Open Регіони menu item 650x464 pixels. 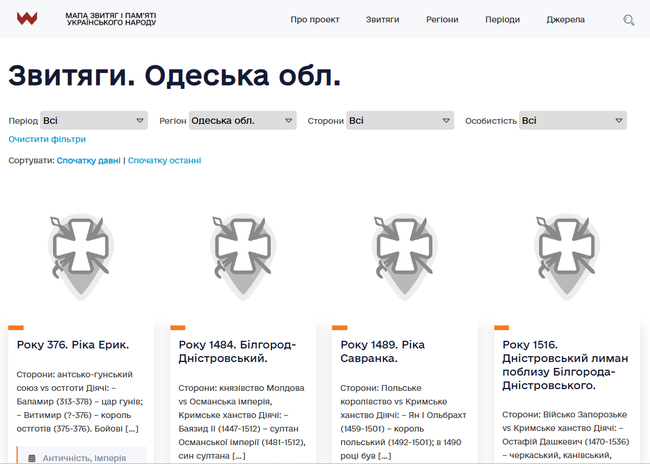click(442, 19)
